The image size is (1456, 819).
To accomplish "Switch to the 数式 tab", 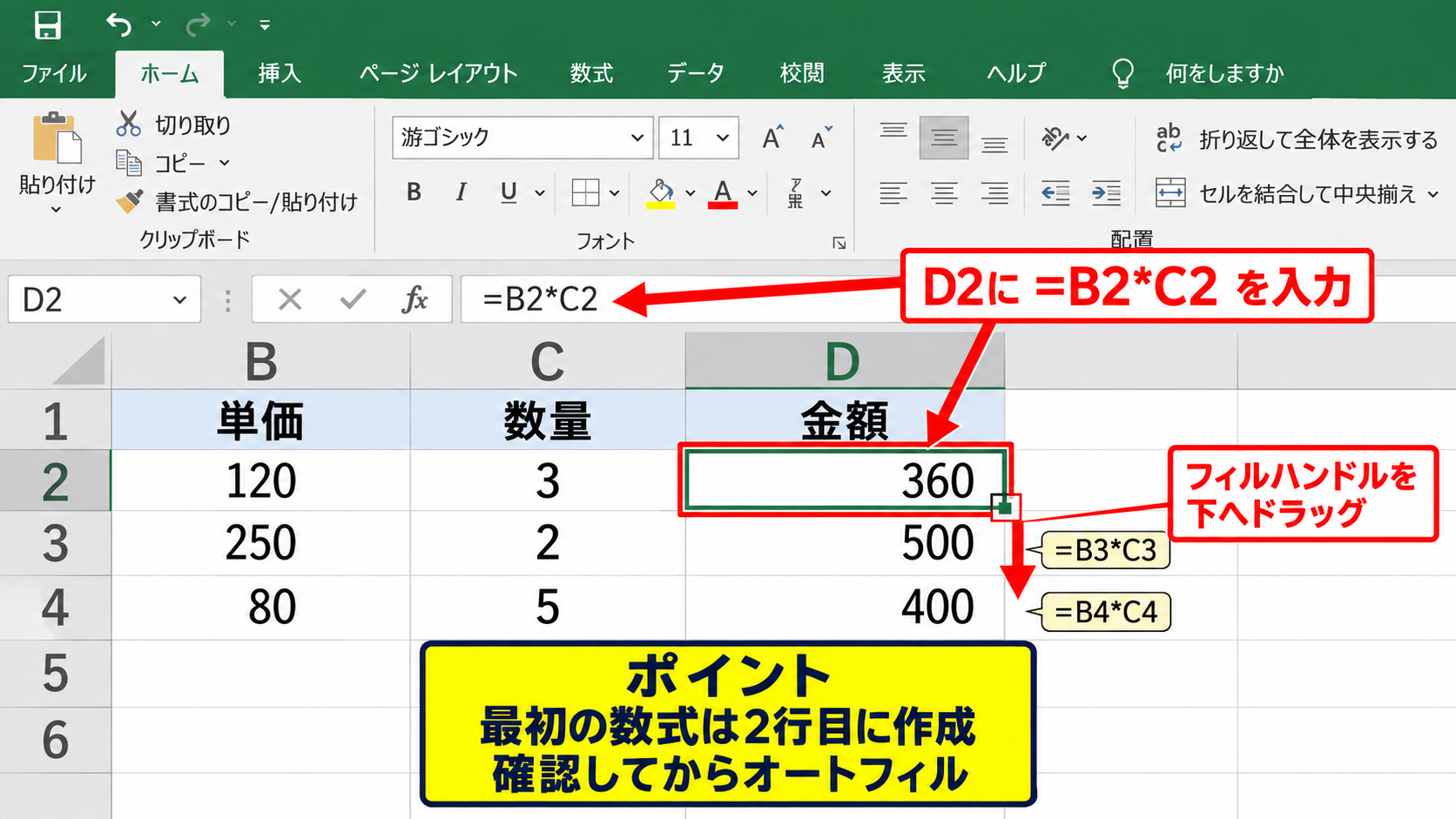I will [x=591, y=73].
